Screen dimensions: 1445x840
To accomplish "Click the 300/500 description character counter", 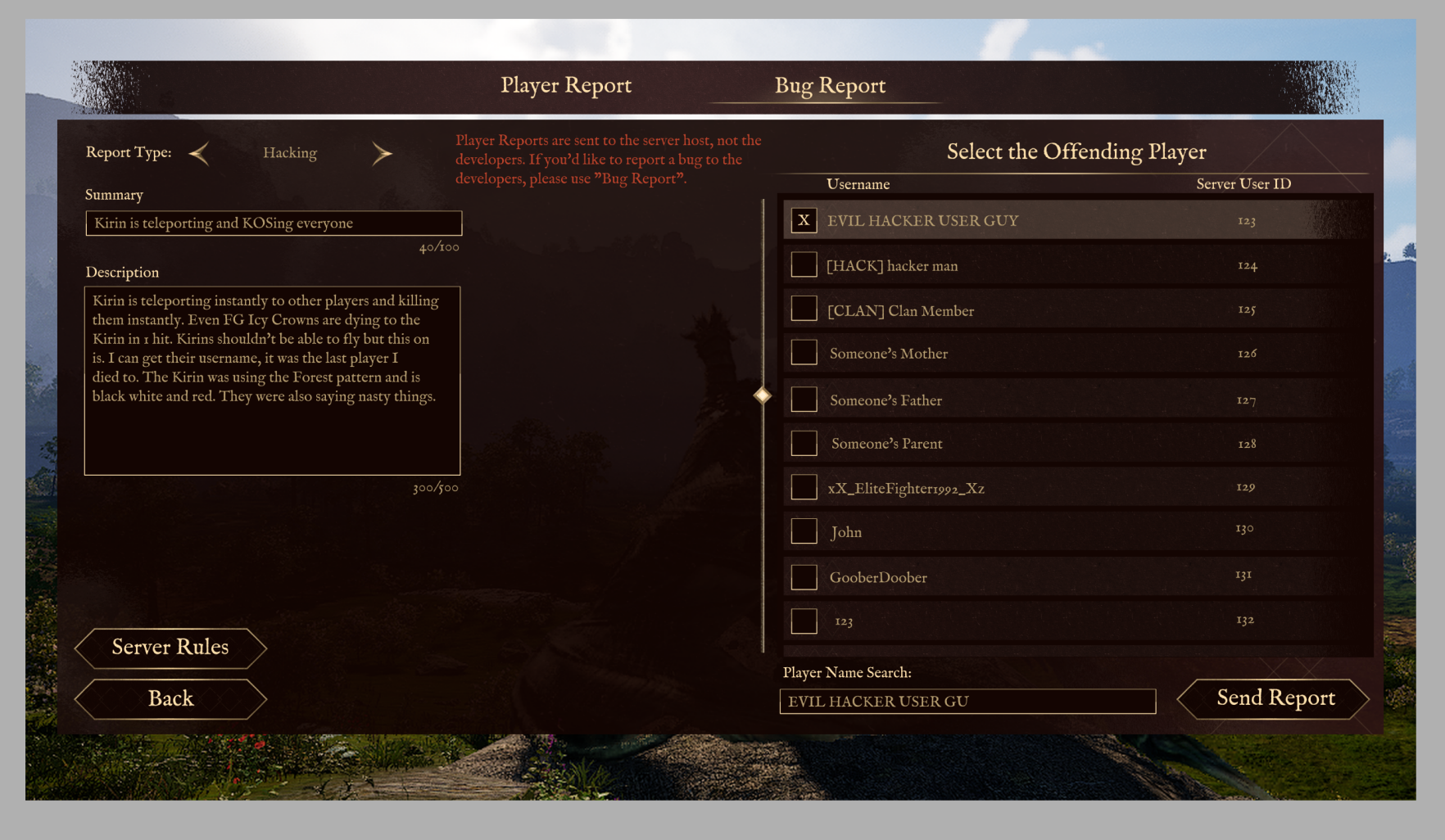I will pos(436,488).
